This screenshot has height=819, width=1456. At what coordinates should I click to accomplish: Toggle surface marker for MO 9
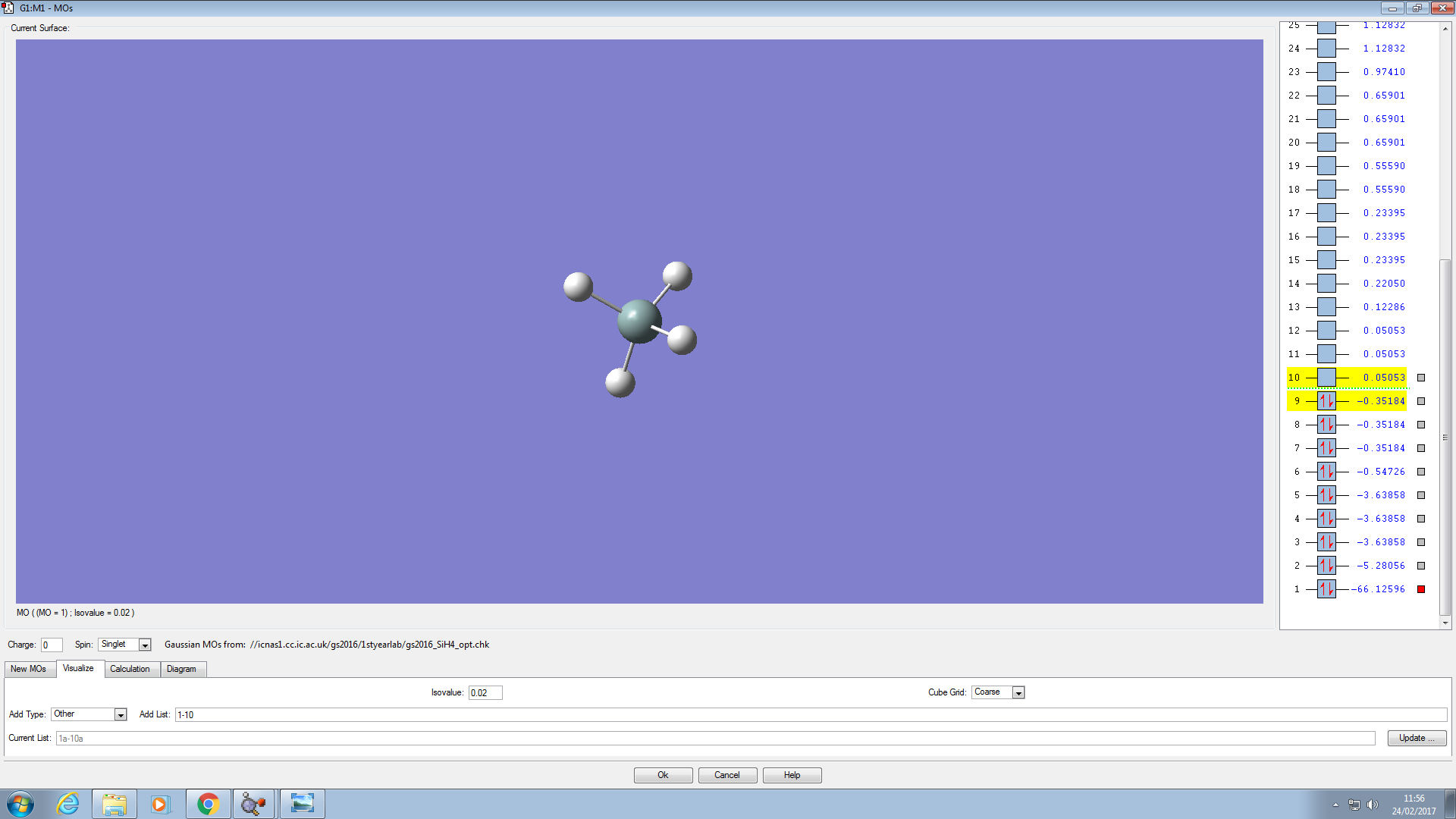1421,401
